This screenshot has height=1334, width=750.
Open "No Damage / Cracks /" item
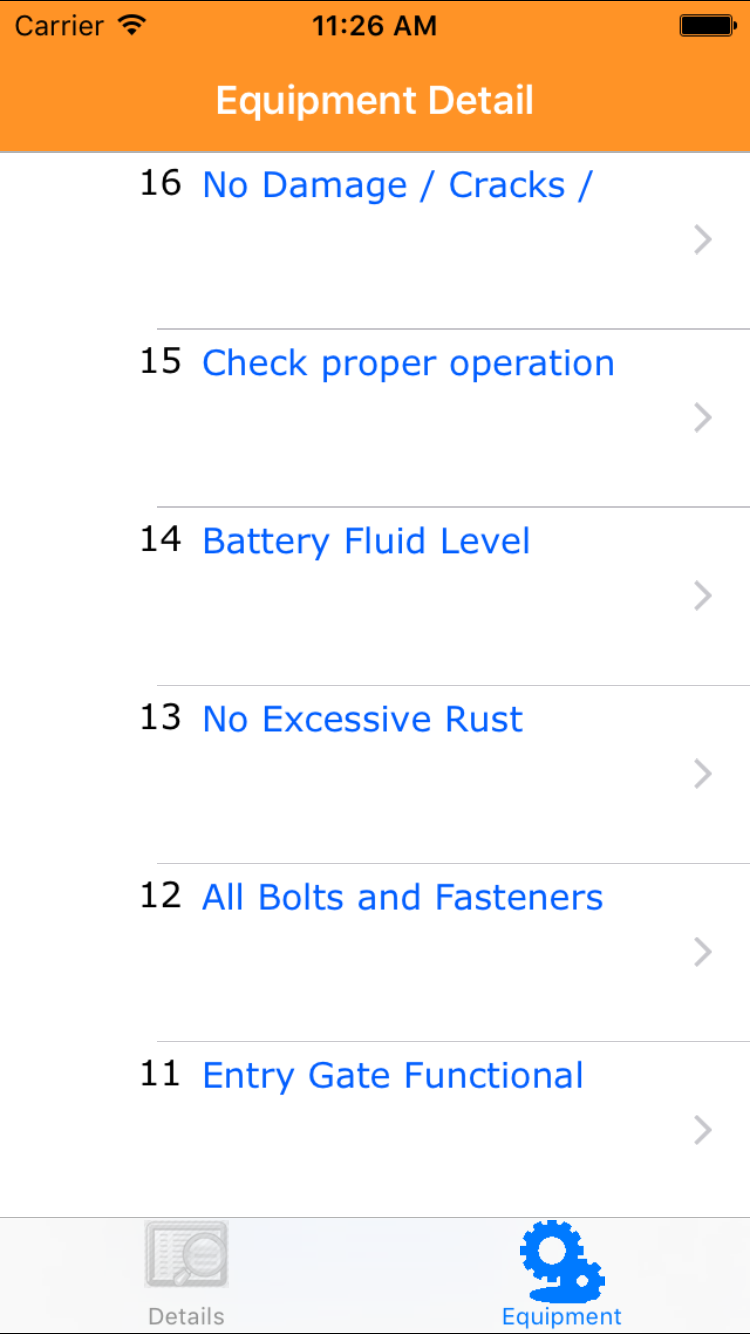coord(397,185)
